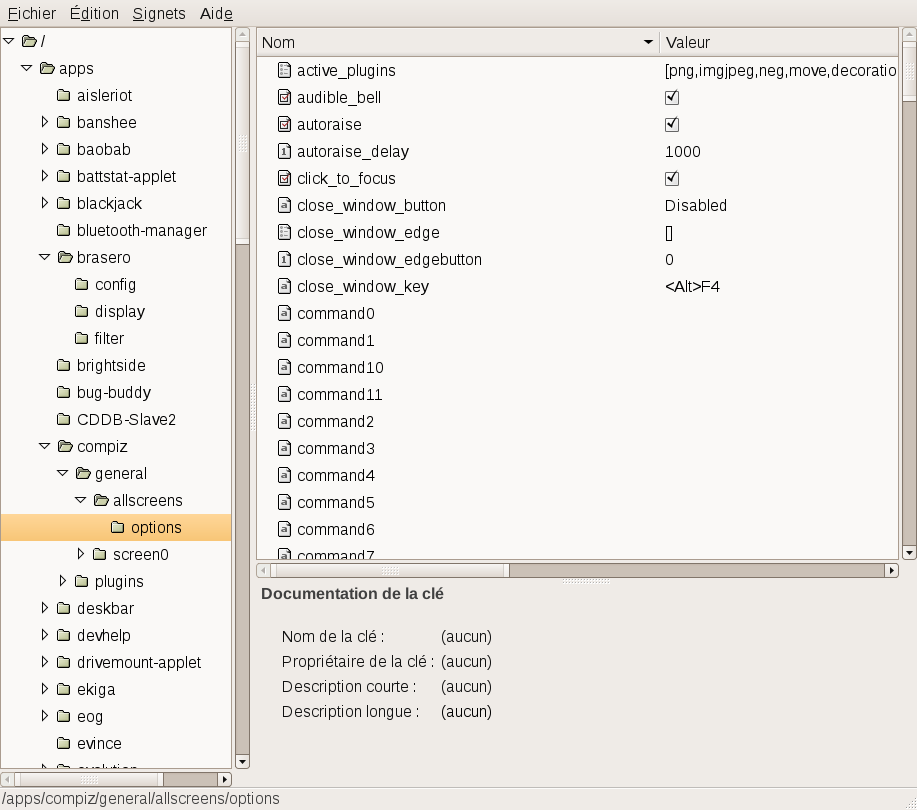This screenshot has width=917, height=810.
Task: Select the config folder under brasero
Action: 115,284
